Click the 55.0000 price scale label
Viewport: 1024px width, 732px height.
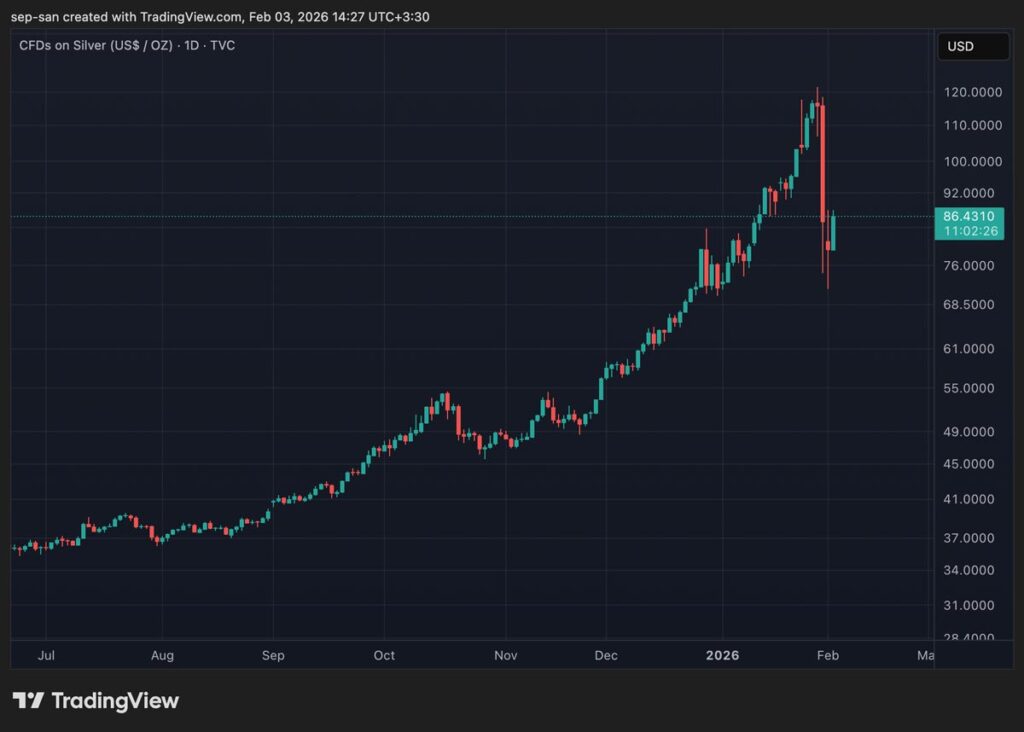[x=968, y=388]
